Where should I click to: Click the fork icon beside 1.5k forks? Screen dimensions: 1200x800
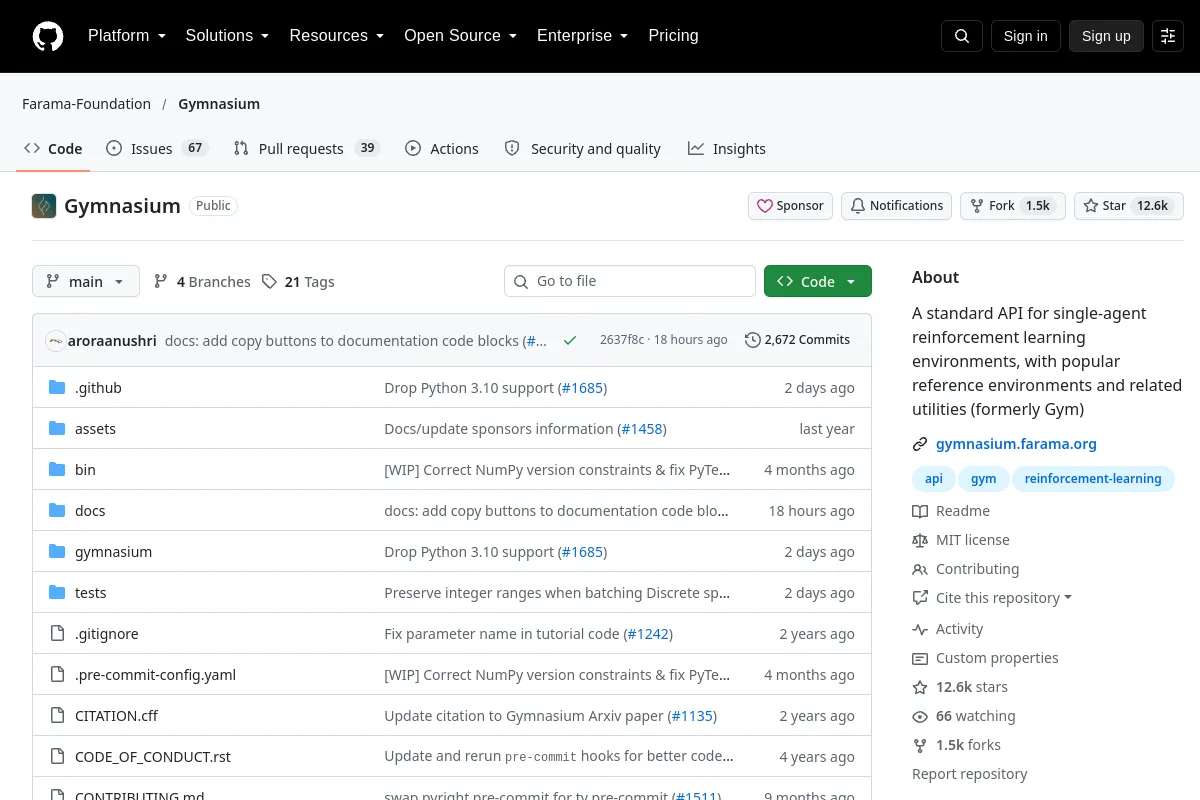tap(920, 745)
